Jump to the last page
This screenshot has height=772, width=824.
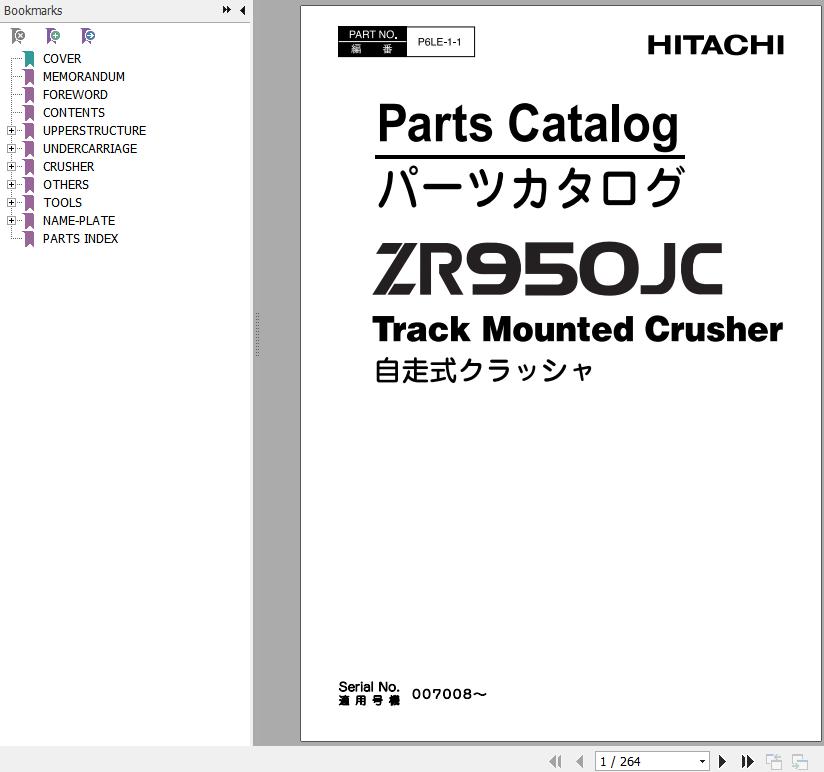(747, 761)
